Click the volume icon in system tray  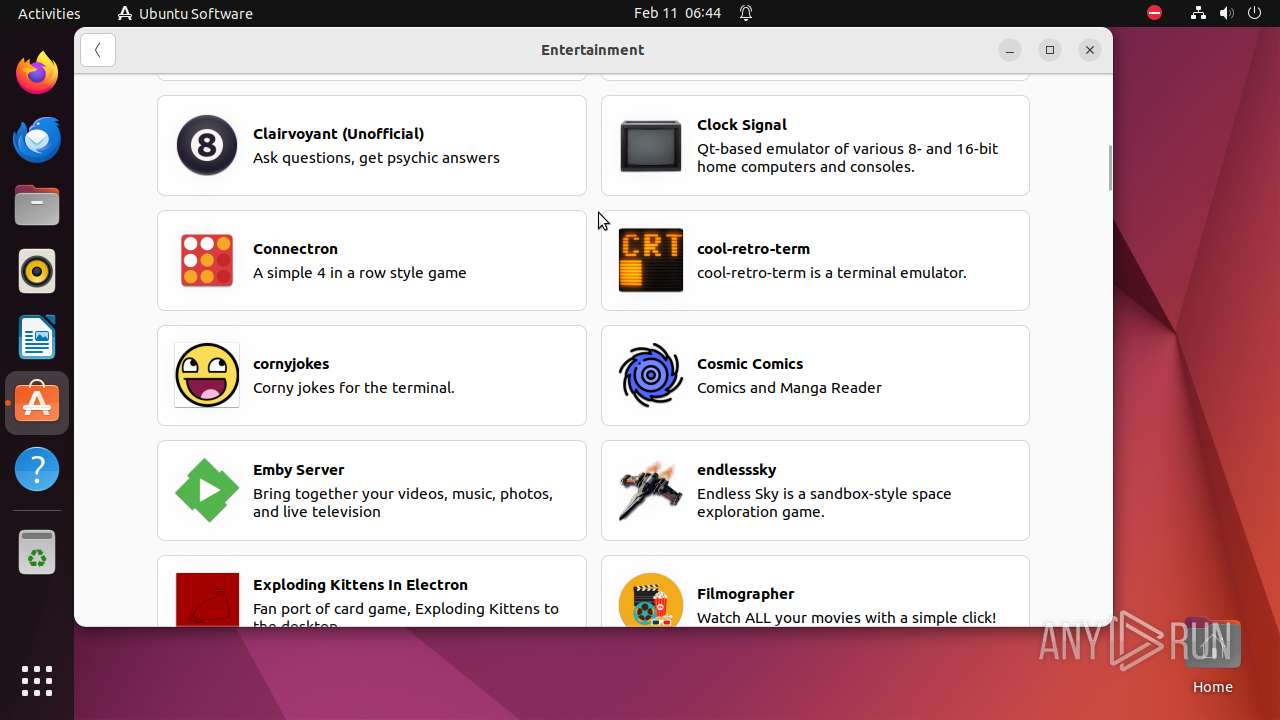point(1227,13)
